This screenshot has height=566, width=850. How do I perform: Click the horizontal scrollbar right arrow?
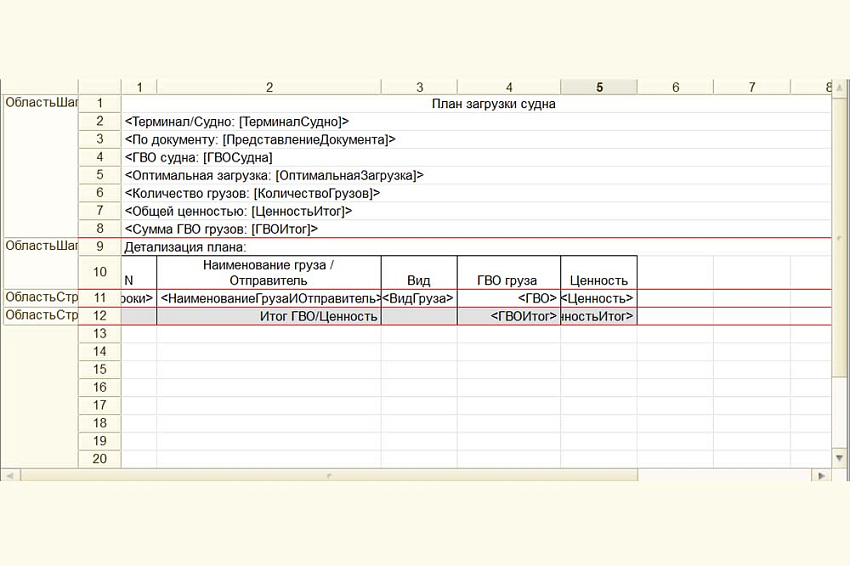[822, 475]
